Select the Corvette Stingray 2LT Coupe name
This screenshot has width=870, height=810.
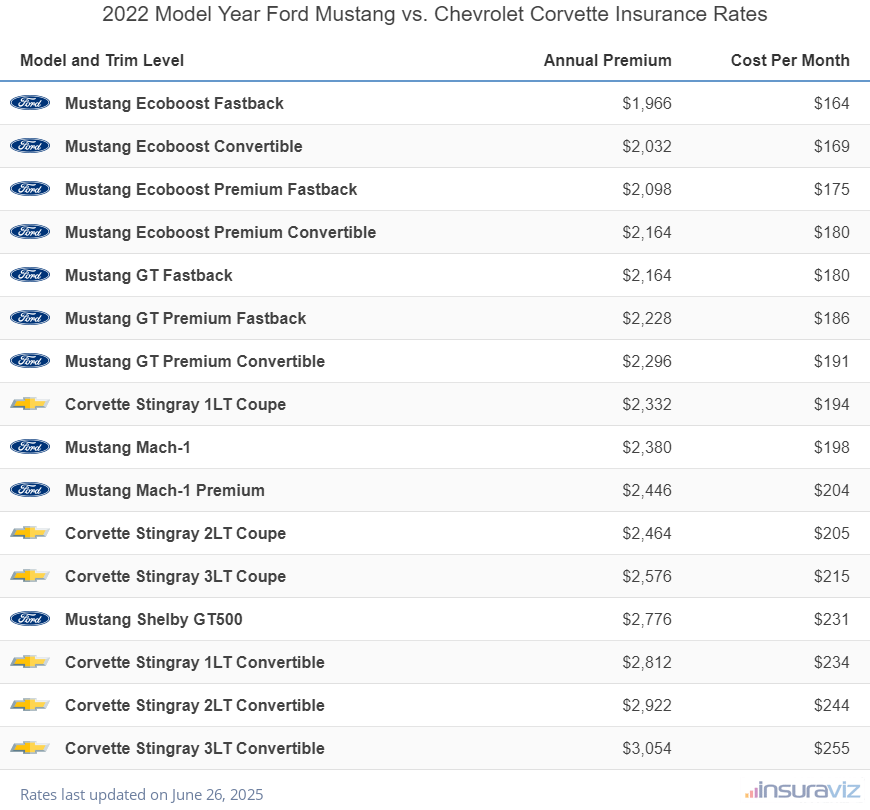tap(175, 533)
